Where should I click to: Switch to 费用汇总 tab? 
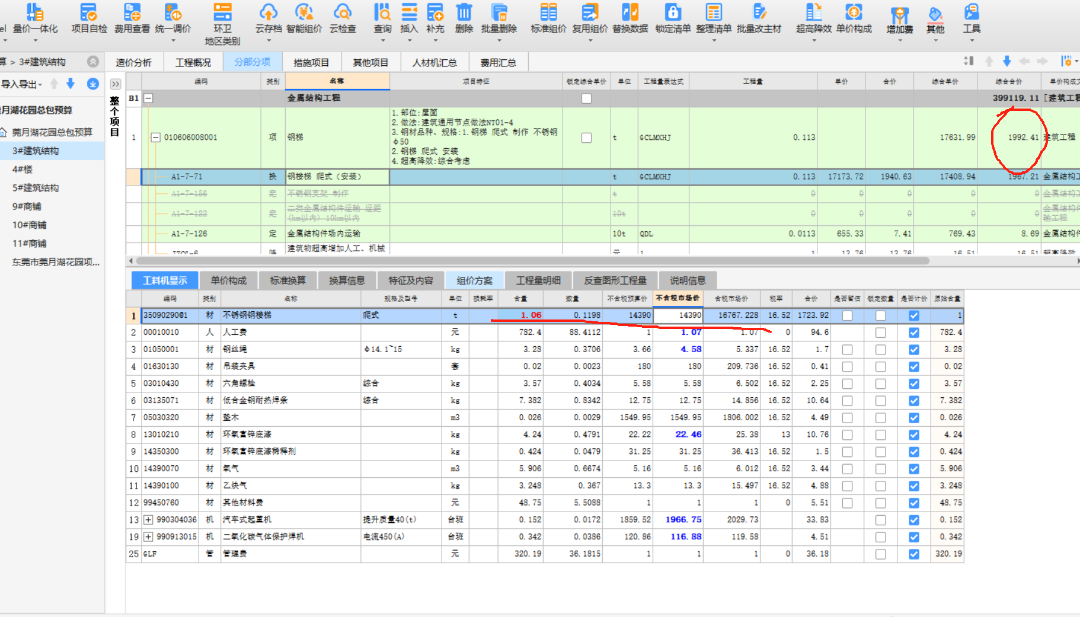pos(498,62)
